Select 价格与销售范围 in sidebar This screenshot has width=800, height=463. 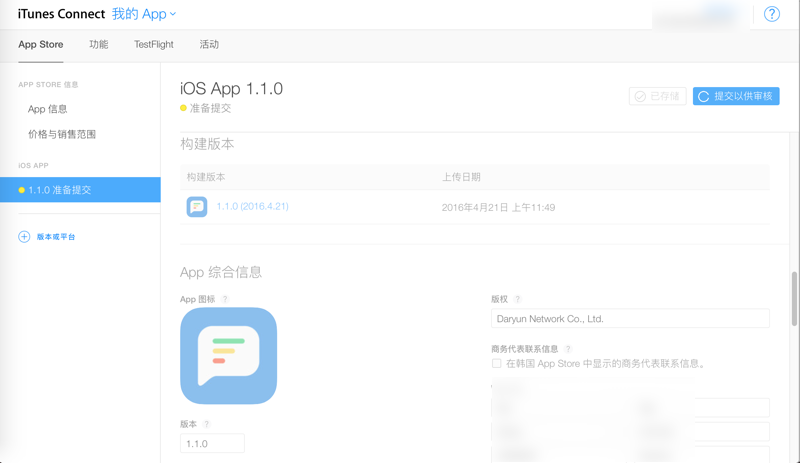62,134
